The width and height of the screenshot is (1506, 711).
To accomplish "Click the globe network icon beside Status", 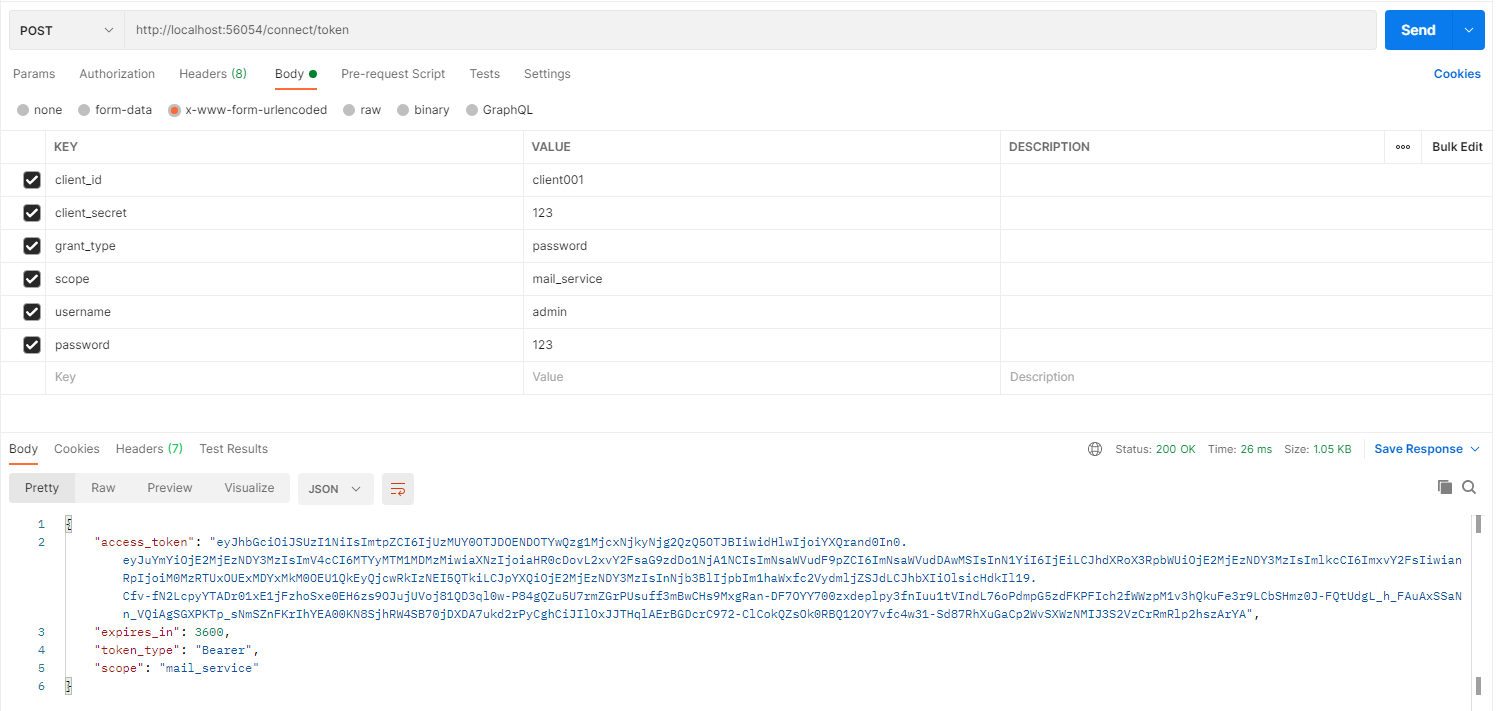I will click(1095, 449).
